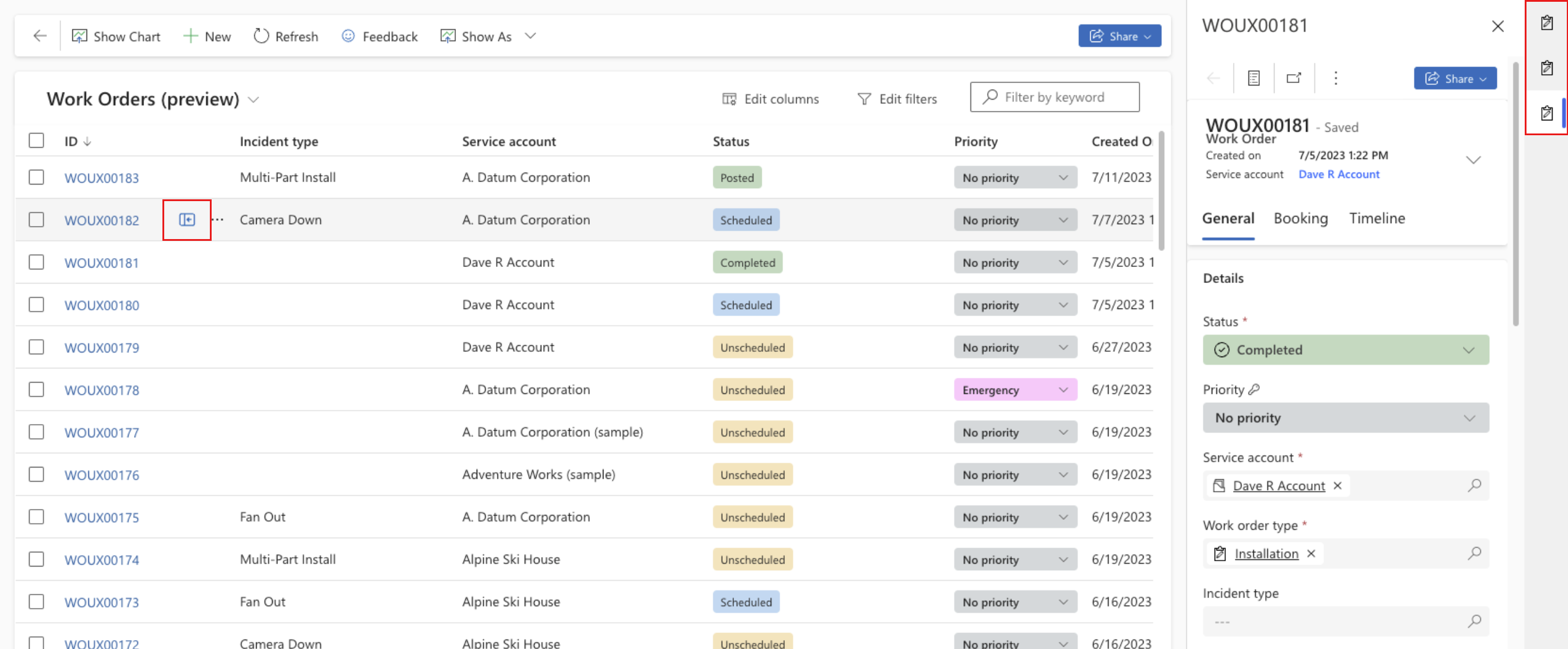Toggle checkbox for WOUX00183 row
Viewport: 1568px width, 649px height.
(x=35, y=177)
